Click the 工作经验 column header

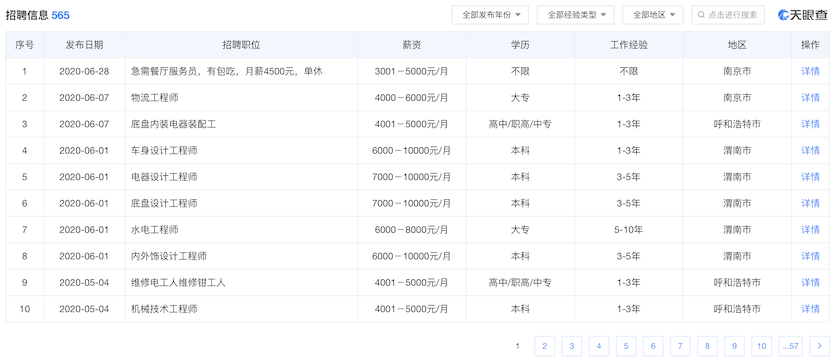point(629,45)
